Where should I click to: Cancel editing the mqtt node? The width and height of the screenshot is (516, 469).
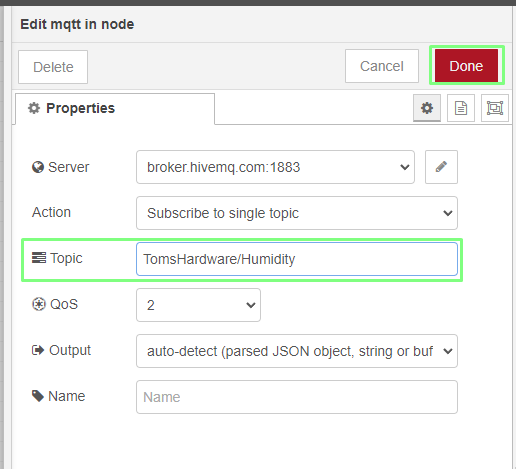point(382,66)
